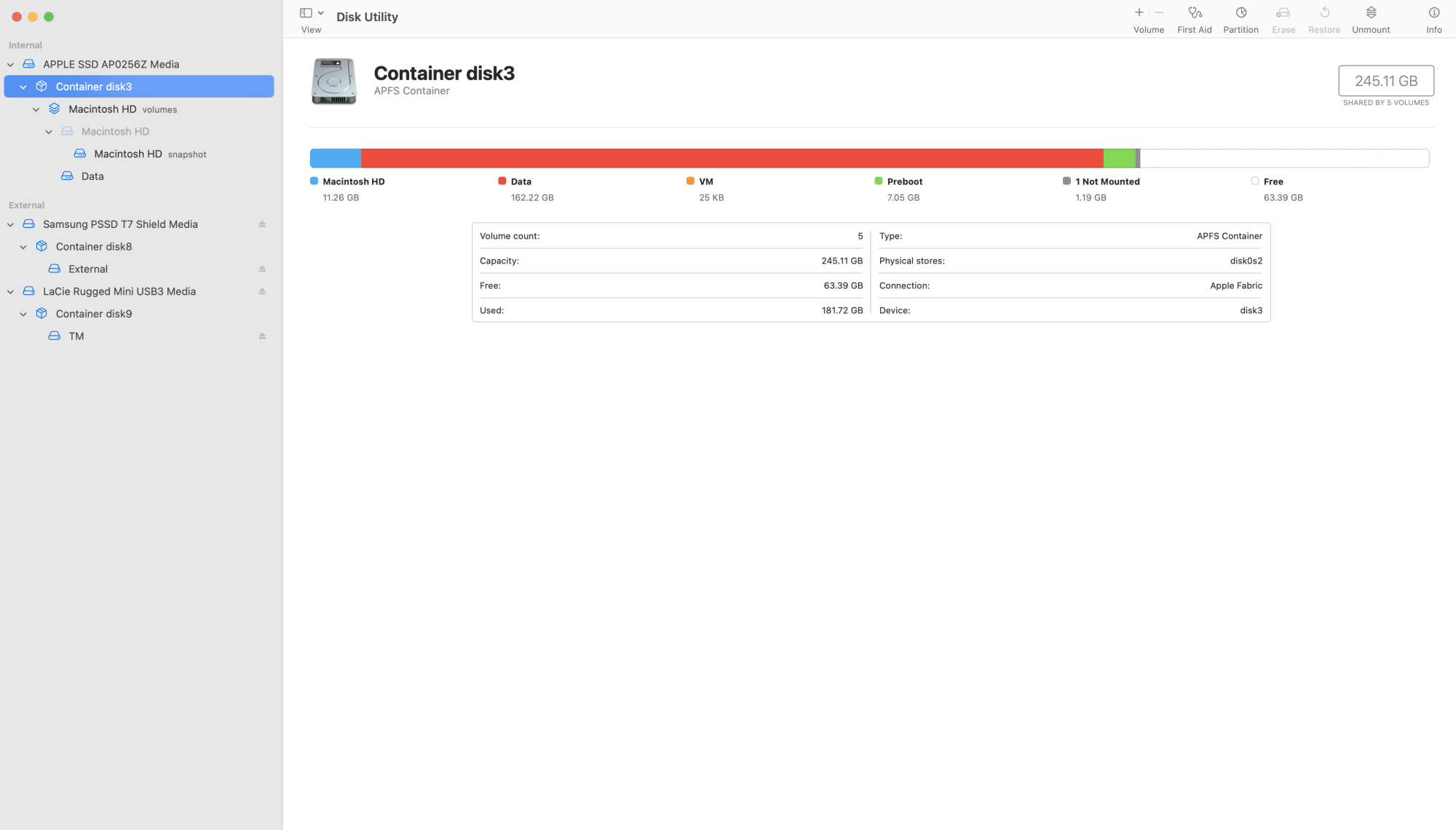The height and width of the screenshot is (830, 1456).
Task: Open the View options dropdown arrow
Action: (x=321, y=13)
